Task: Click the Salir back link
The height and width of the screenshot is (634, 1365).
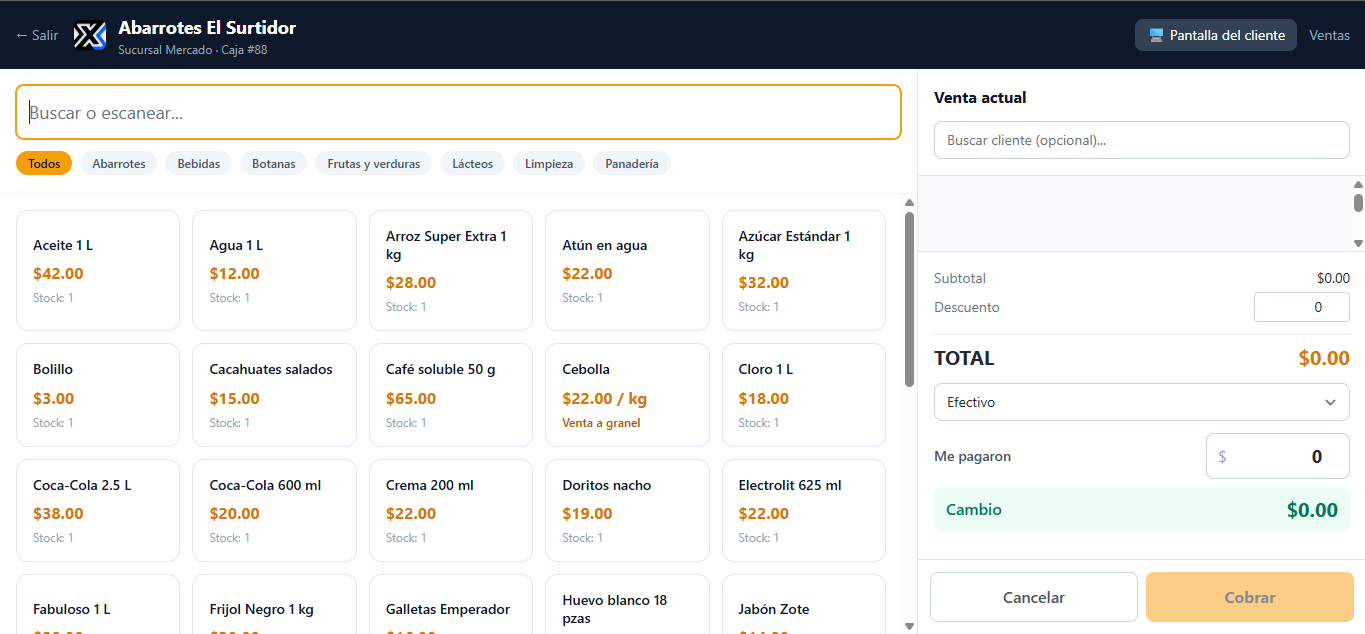Action: coord(37,35)
